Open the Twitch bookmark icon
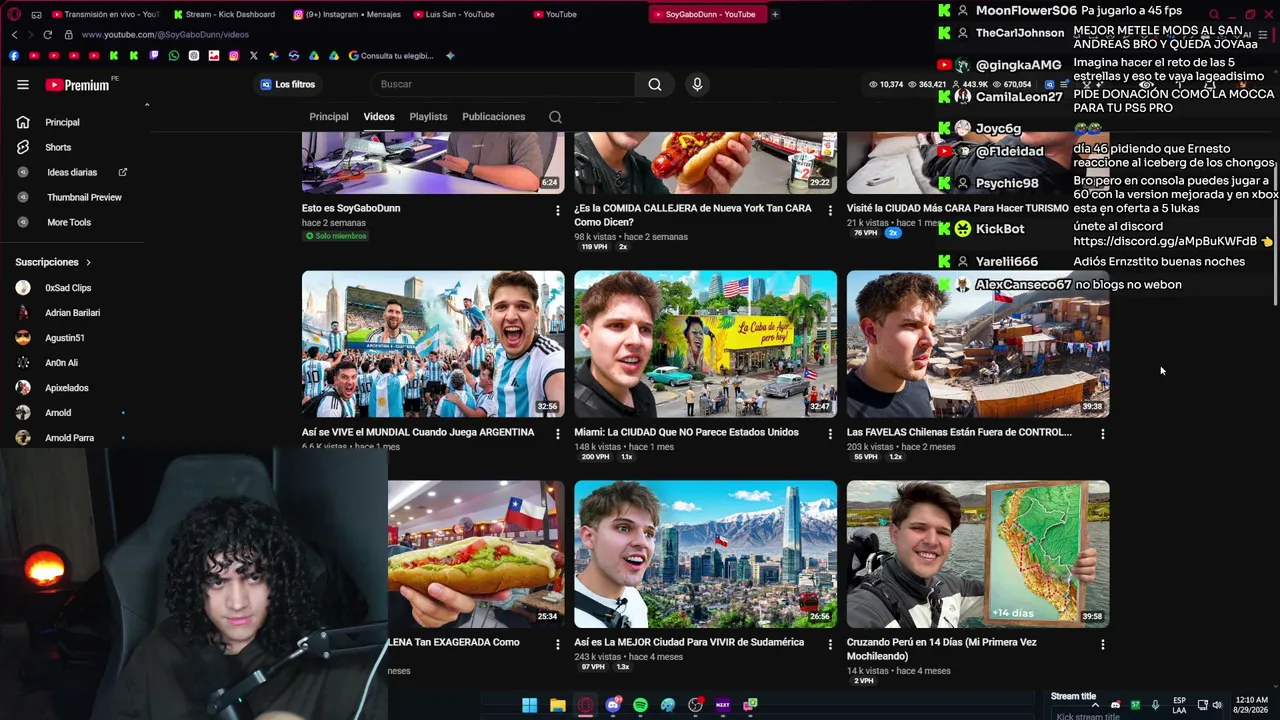The width and height of the screenshot is (1280, 720). (x=154, y=56)
